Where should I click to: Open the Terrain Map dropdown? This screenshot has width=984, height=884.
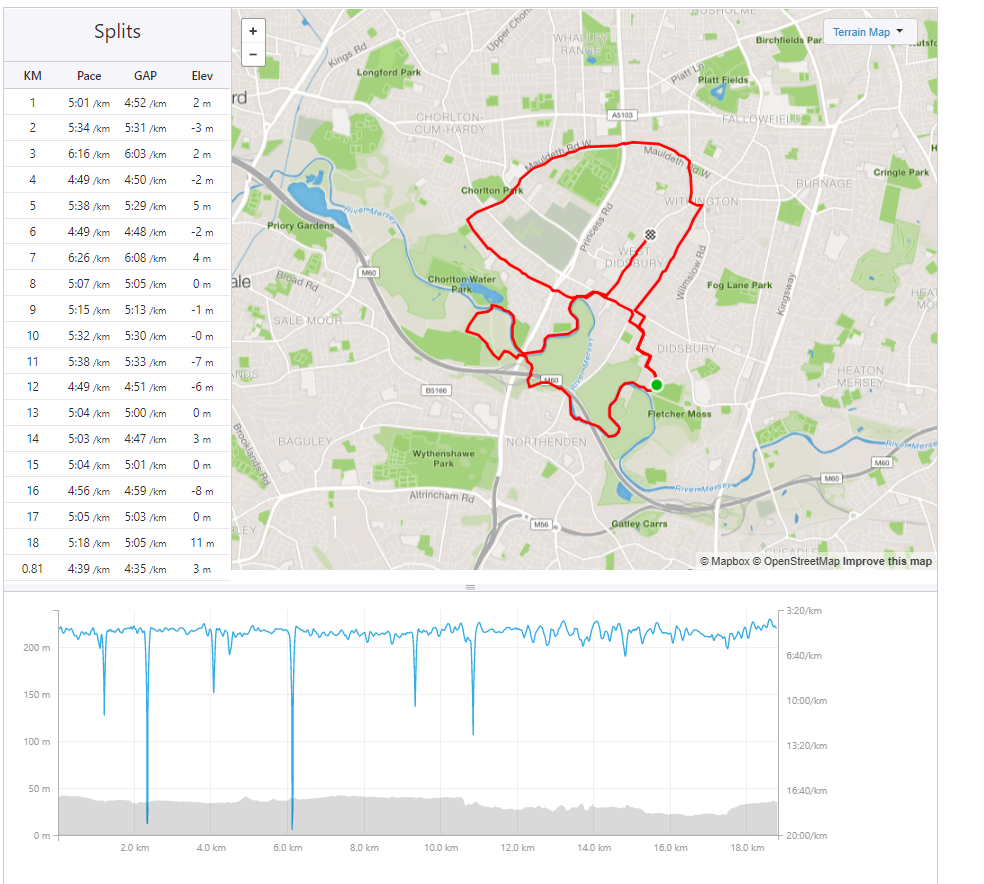(869, 32)
